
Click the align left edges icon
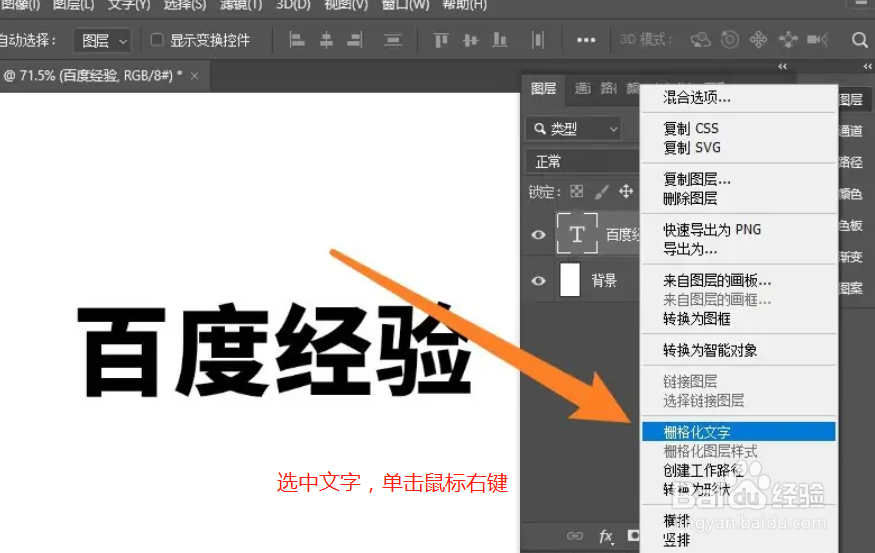coord(297,40)
